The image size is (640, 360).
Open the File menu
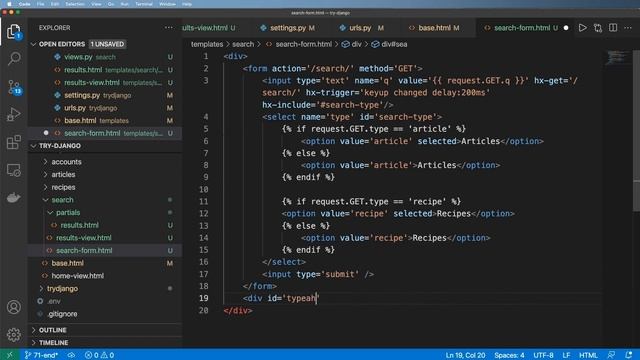[x=40, y=4]
